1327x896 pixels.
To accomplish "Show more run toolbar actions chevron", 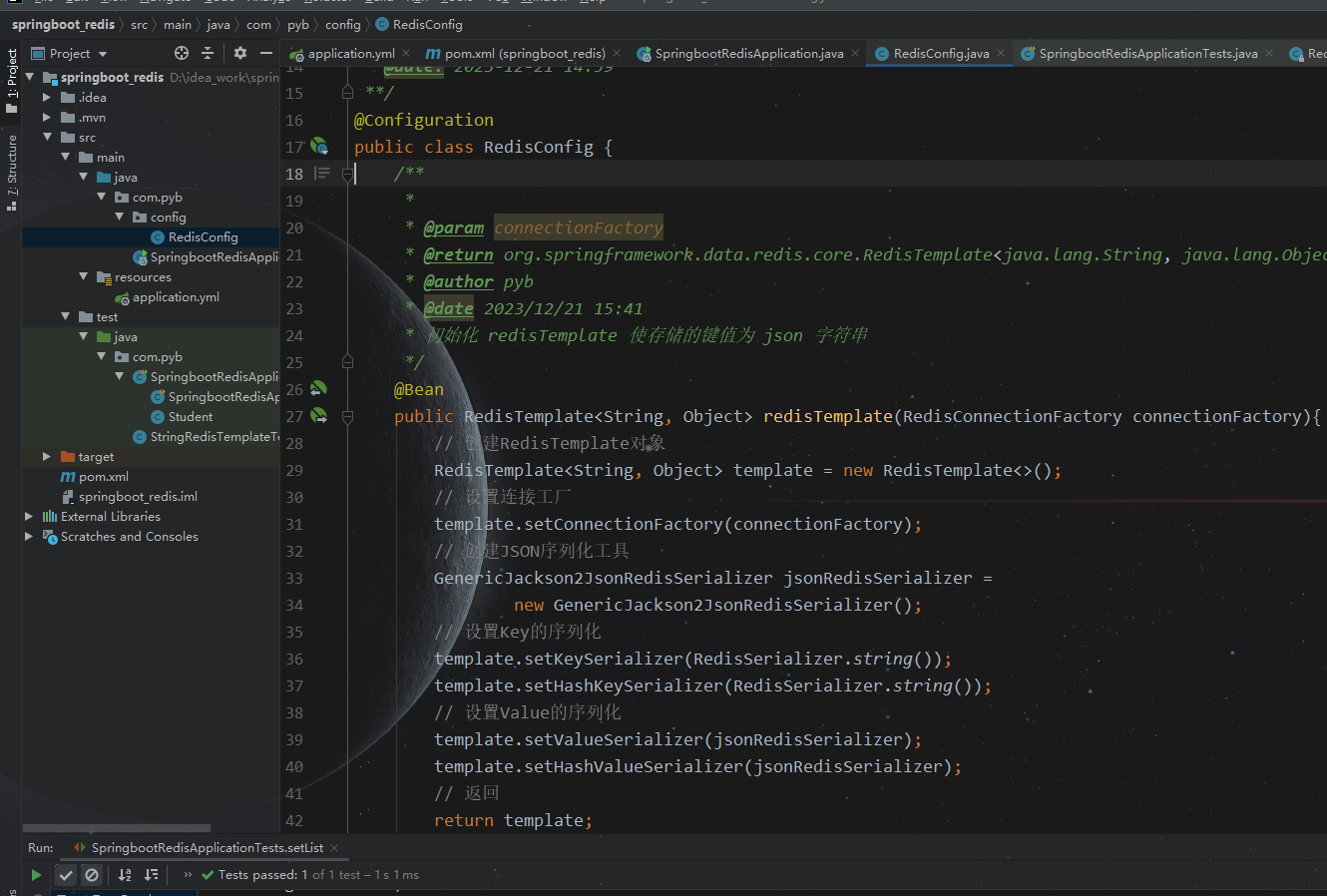I will point(188,875).
